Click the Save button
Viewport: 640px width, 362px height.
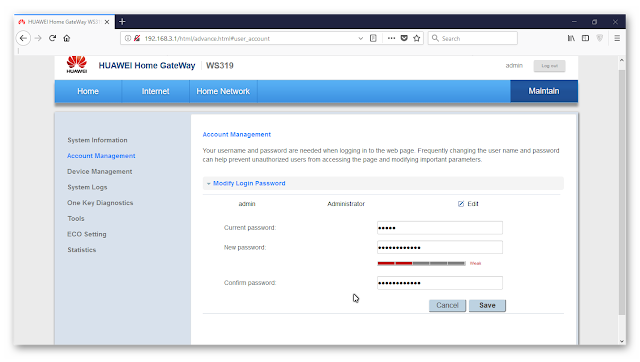[487, 305]
